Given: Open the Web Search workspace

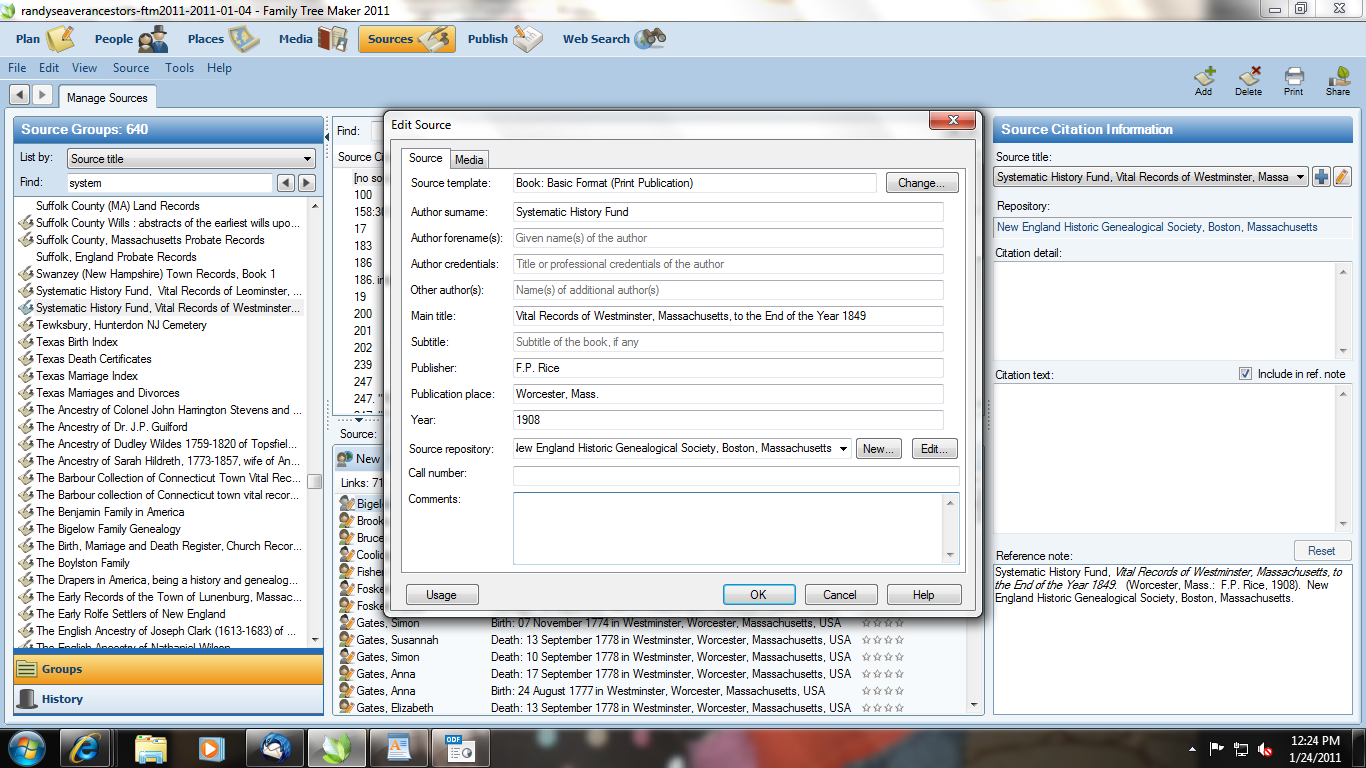Looking at the screenshot, I should (x=614, y=39).
